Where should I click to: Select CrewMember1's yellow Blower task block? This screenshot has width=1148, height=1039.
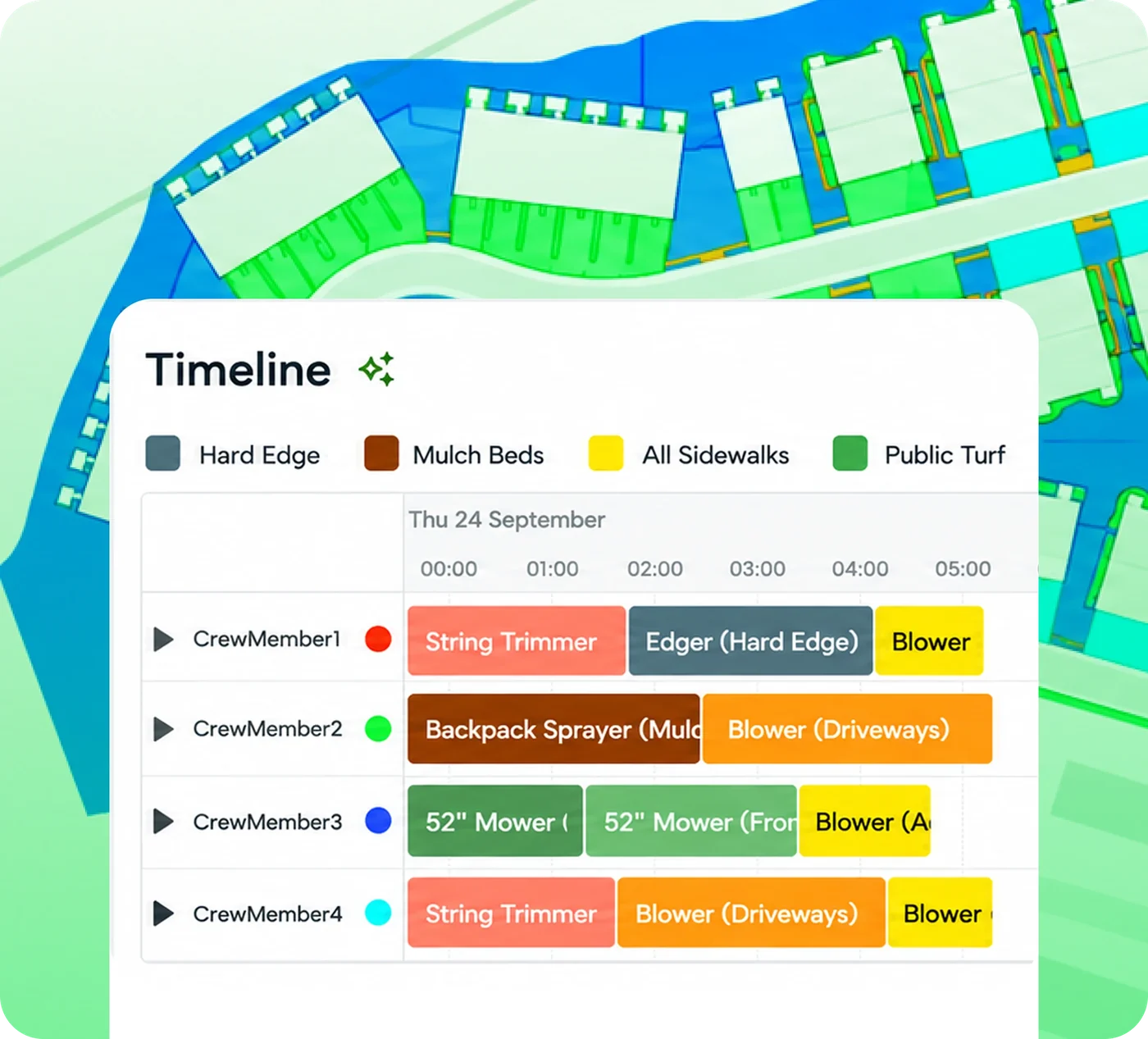929,640
